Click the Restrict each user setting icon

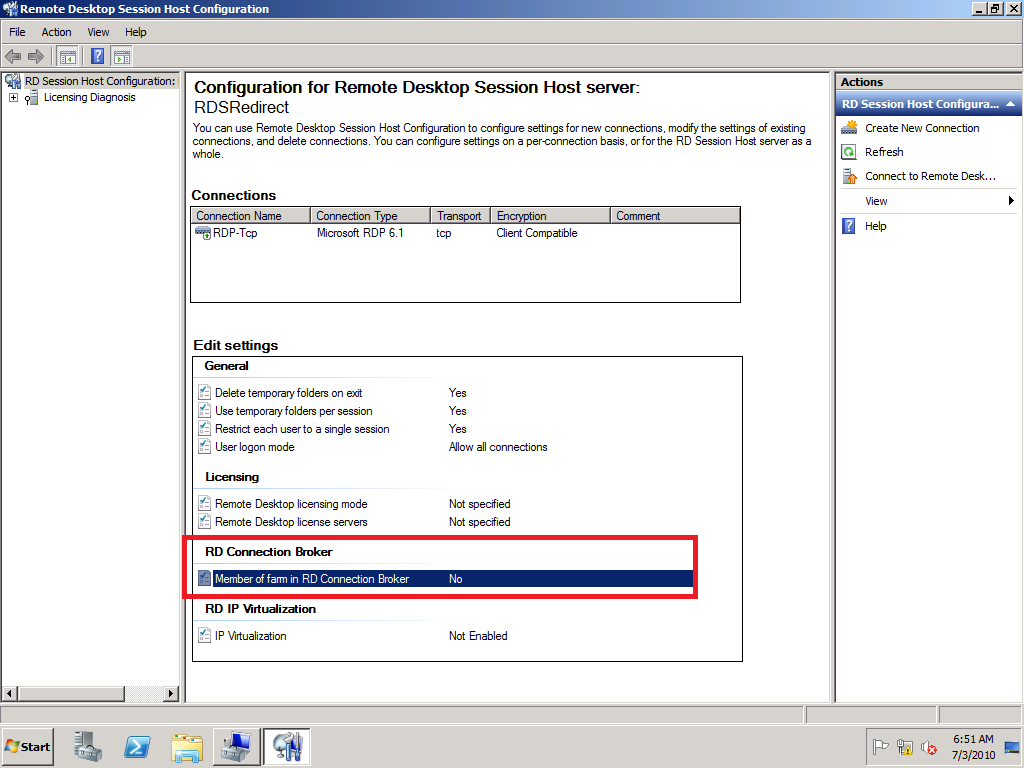tap(204, 429)
